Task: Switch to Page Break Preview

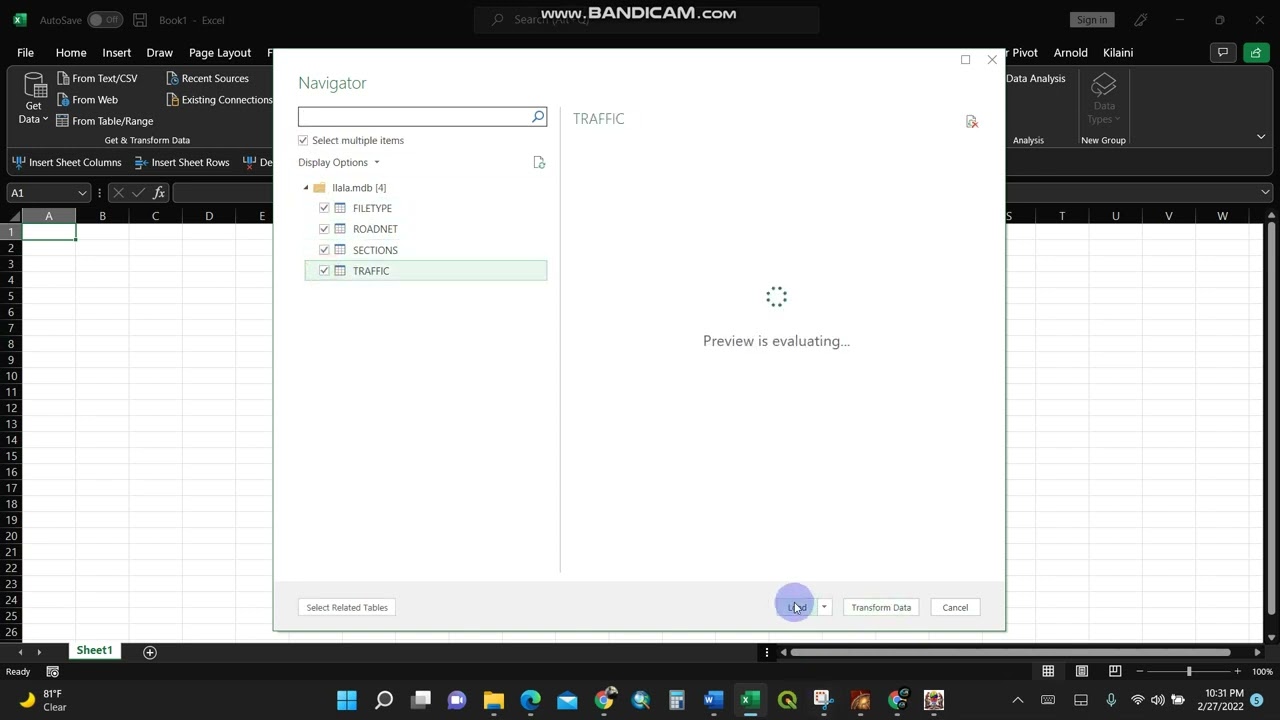Action: click(1114, 671)
